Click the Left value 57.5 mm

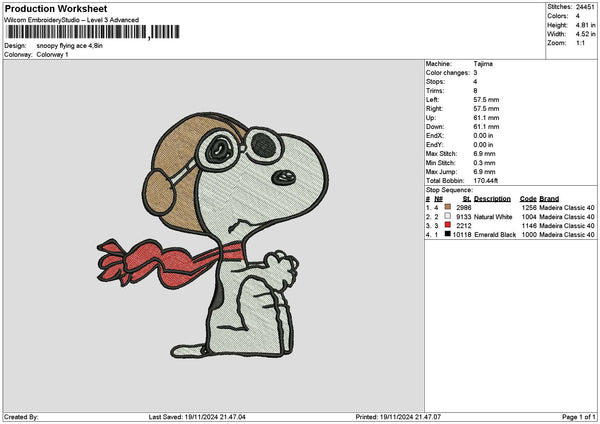pyautogui.click(x=486, y=100)
